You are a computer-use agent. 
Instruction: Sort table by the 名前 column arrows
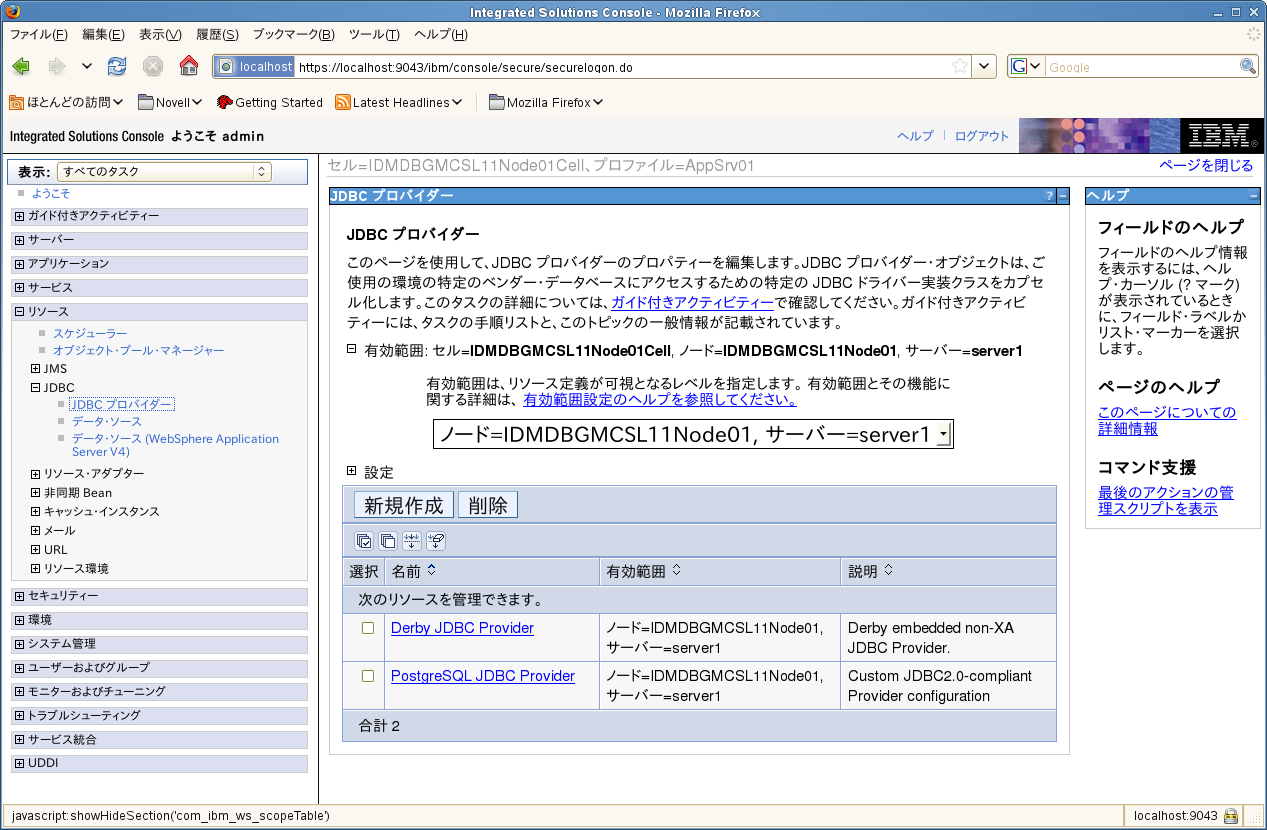pyautogui.click(x=432, y=571)
